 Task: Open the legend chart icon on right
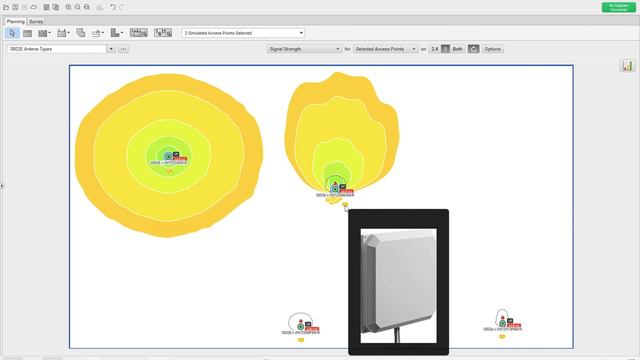627,65
